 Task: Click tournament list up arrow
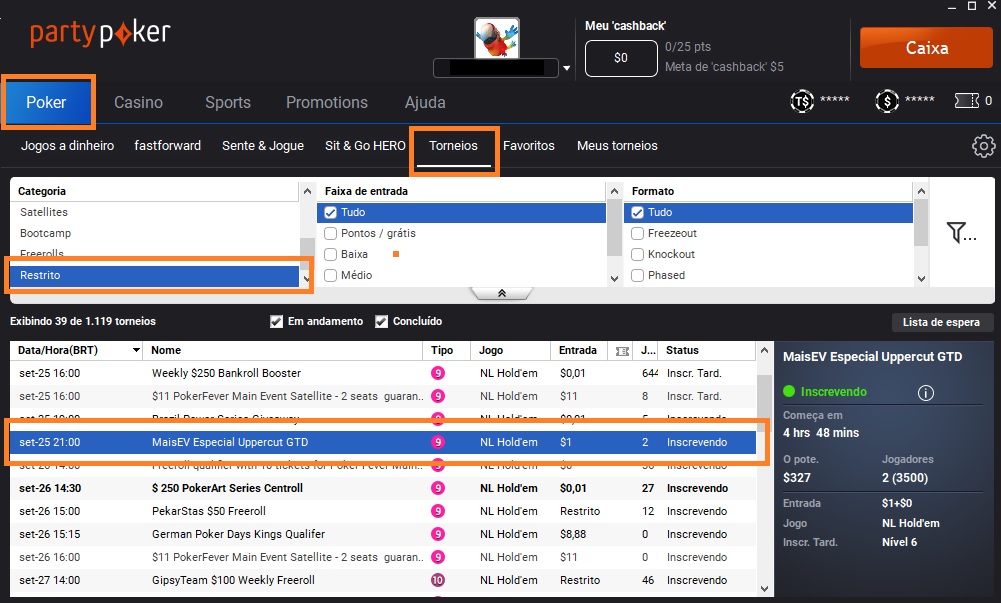[764, 350]
